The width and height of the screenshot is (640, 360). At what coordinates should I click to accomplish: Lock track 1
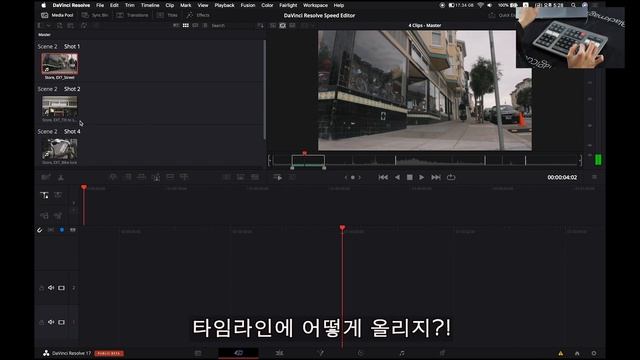(x=41, y=322)
